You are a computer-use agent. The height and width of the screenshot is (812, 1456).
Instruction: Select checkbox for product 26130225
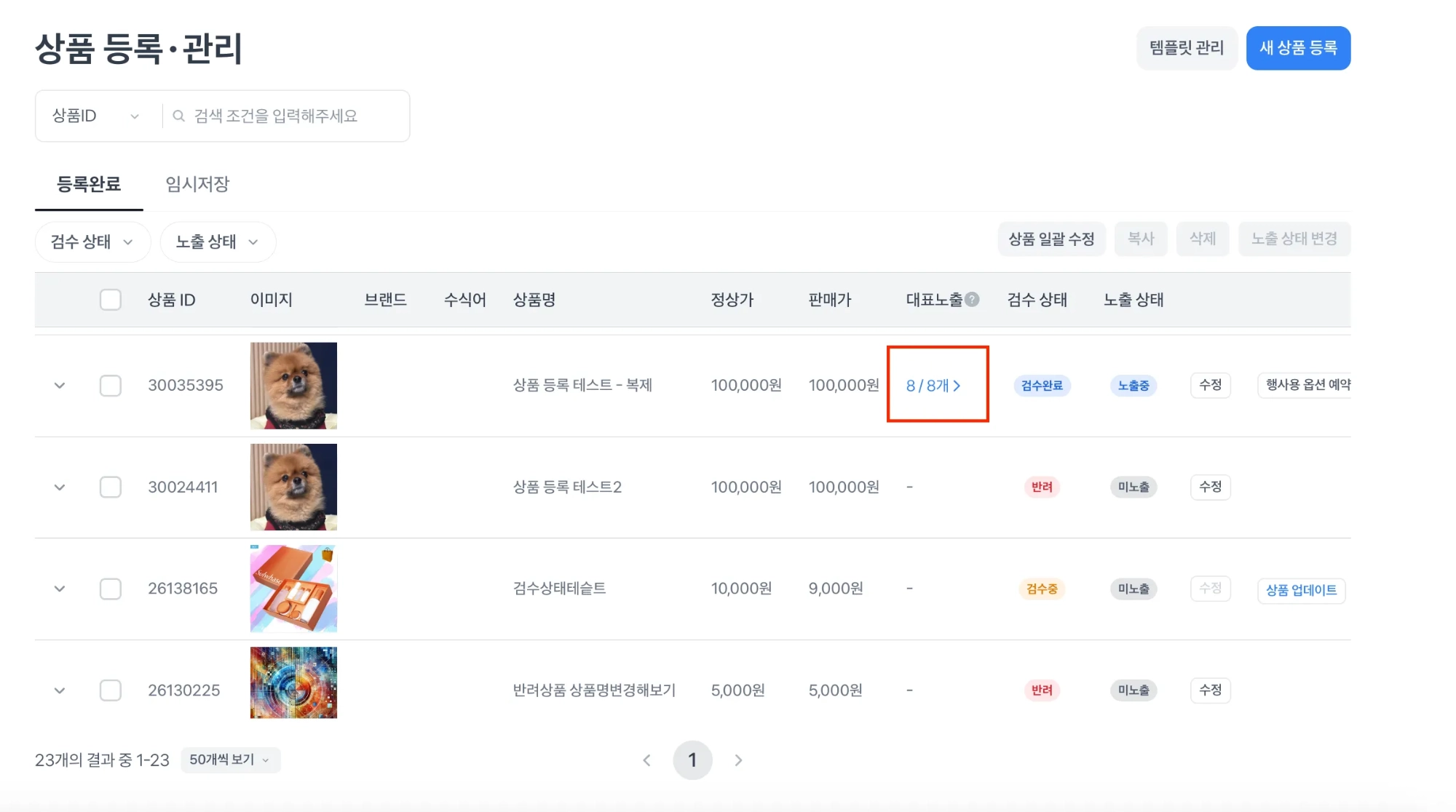(111, 690)
